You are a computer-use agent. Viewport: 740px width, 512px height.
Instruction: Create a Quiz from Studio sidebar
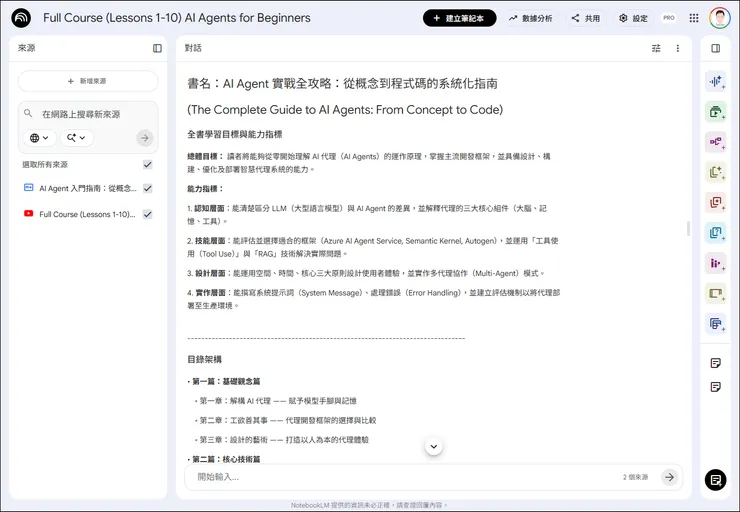716,233
